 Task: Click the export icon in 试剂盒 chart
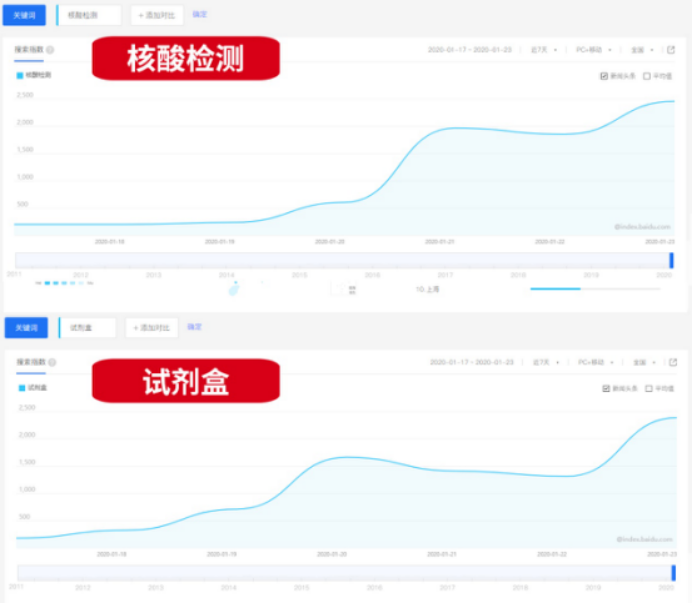(x=673, y=362)
